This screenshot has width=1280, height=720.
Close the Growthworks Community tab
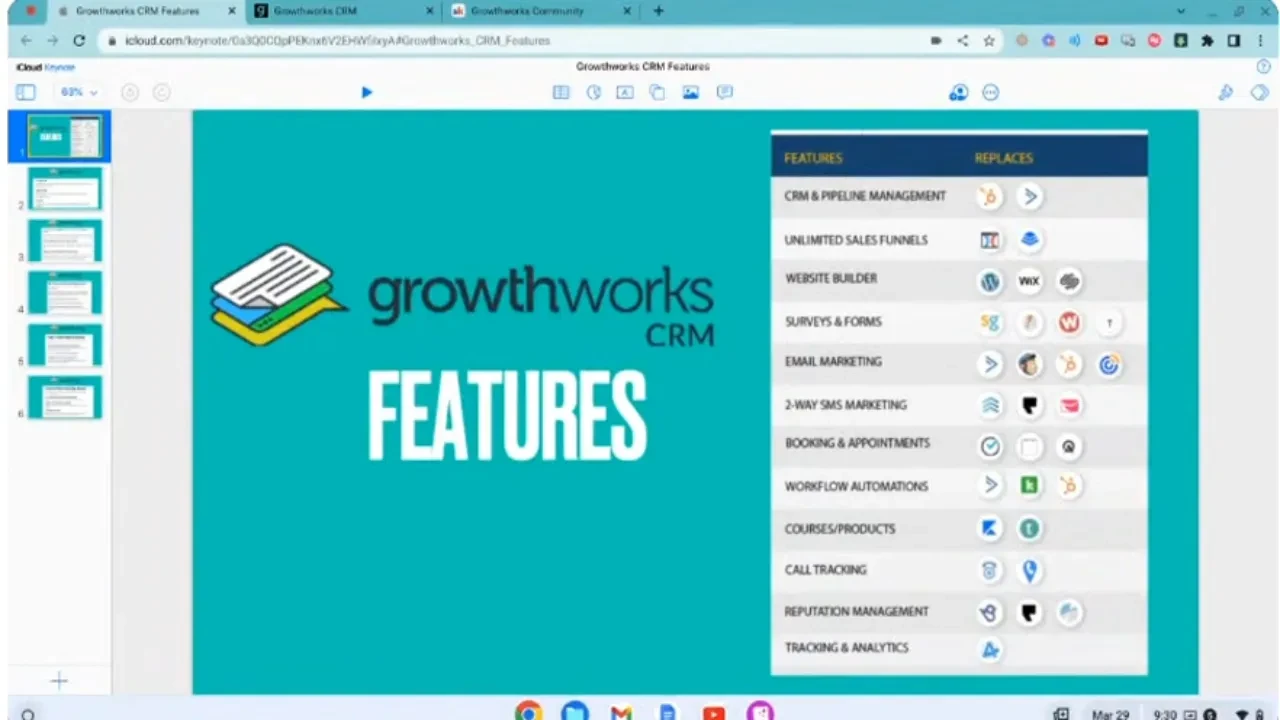tap(627, 11)
